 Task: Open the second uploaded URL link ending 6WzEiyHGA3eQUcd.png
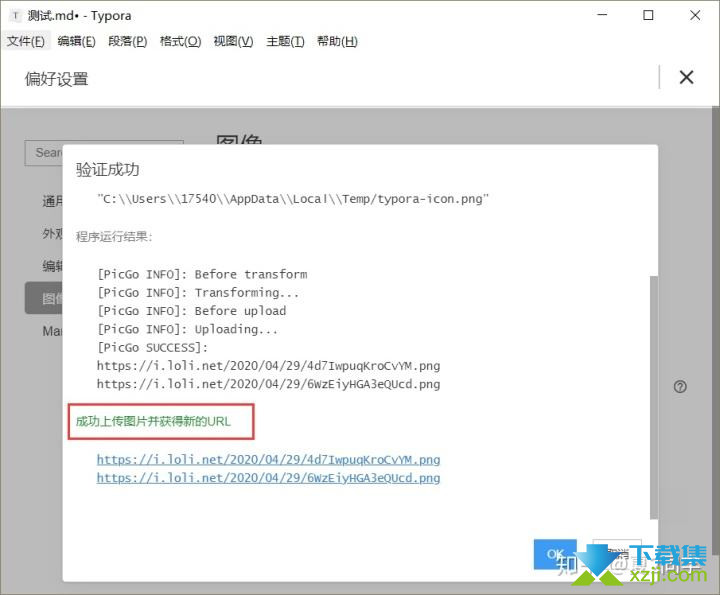[x=268, y=478]
